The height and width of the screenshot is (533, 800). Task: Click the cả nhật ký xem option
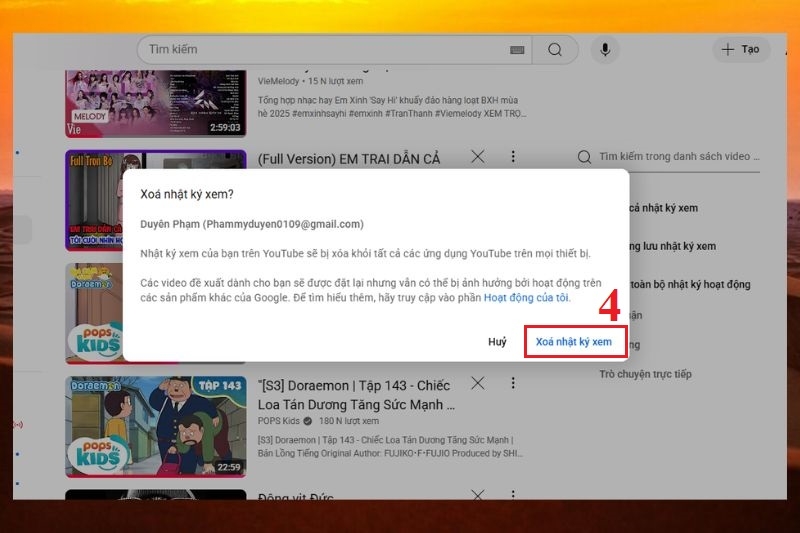coord(664,208)
